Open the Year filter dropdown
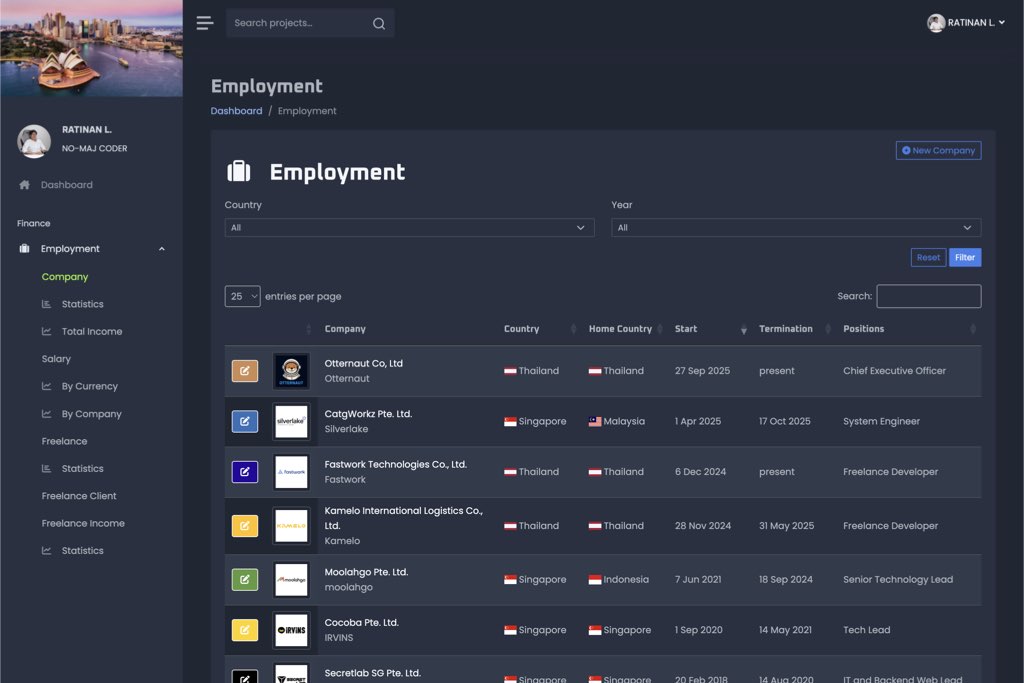 point(796,228)
